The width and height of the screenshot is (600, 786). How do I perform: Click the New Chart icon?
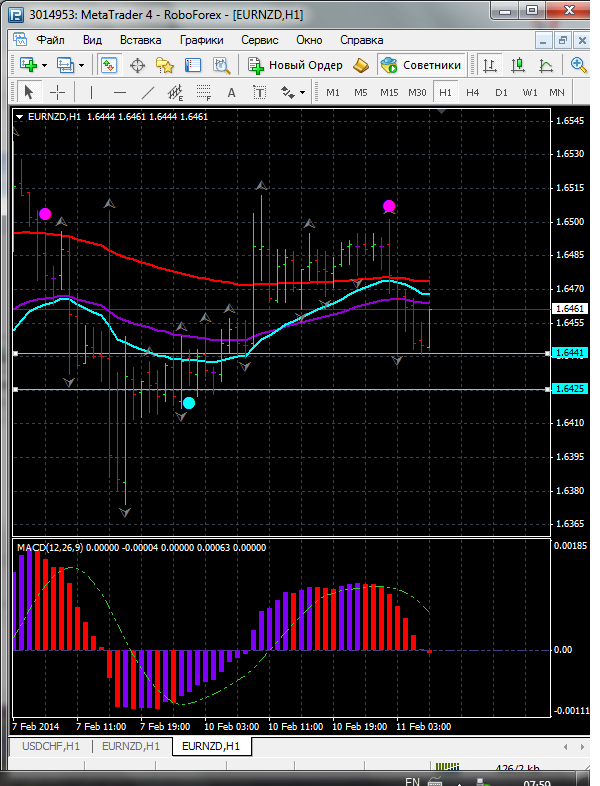point(28,65)
